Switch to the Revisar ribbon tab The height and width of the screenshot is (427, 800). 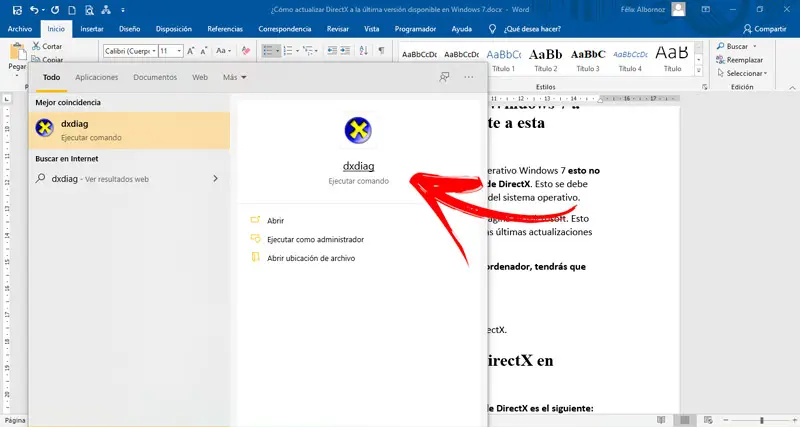click(338, 29)
